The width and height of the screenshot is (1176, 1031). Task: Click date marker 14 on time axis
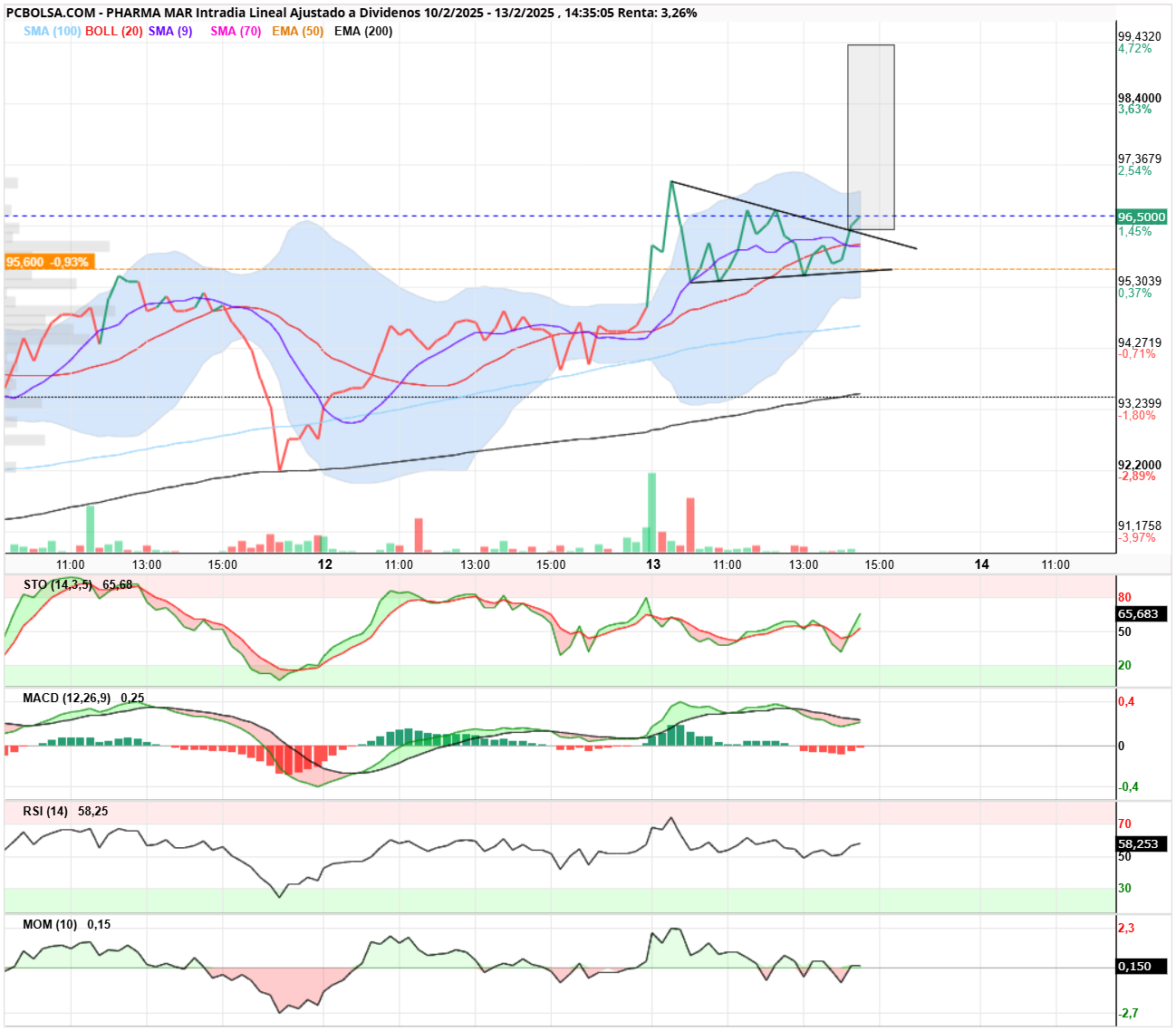(x=981, y=564)
